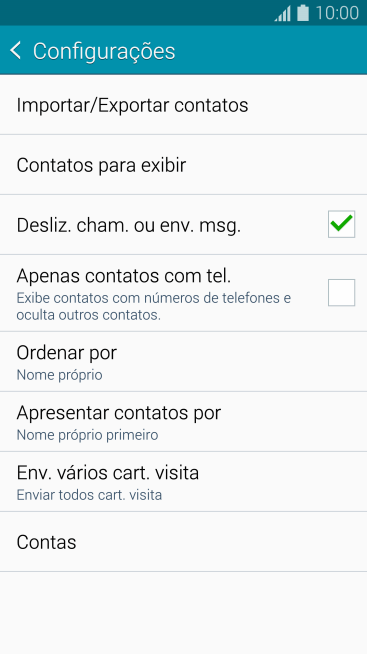The height and width of the screenshot is (654, 367).
Task: Open the Contas entry
Action: click(x=184, y=542)
